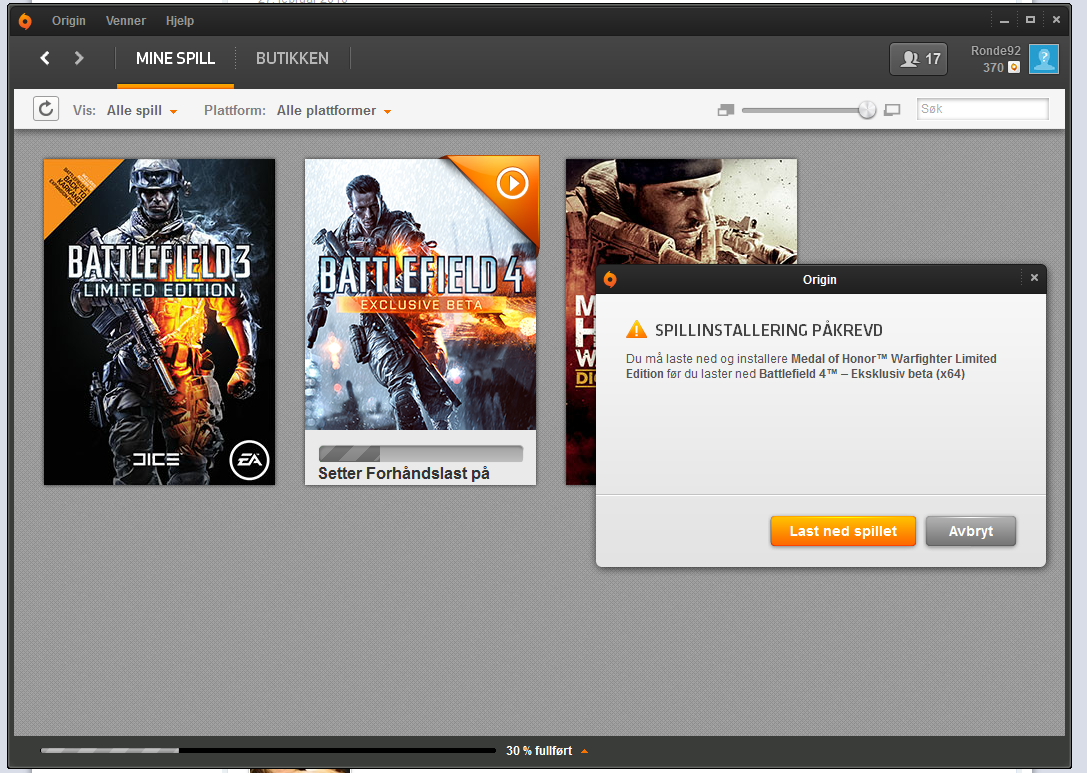This screenshot has height=773, width=1087.
Task: Click the 30 % fullført status text
Action: point(539,751)
